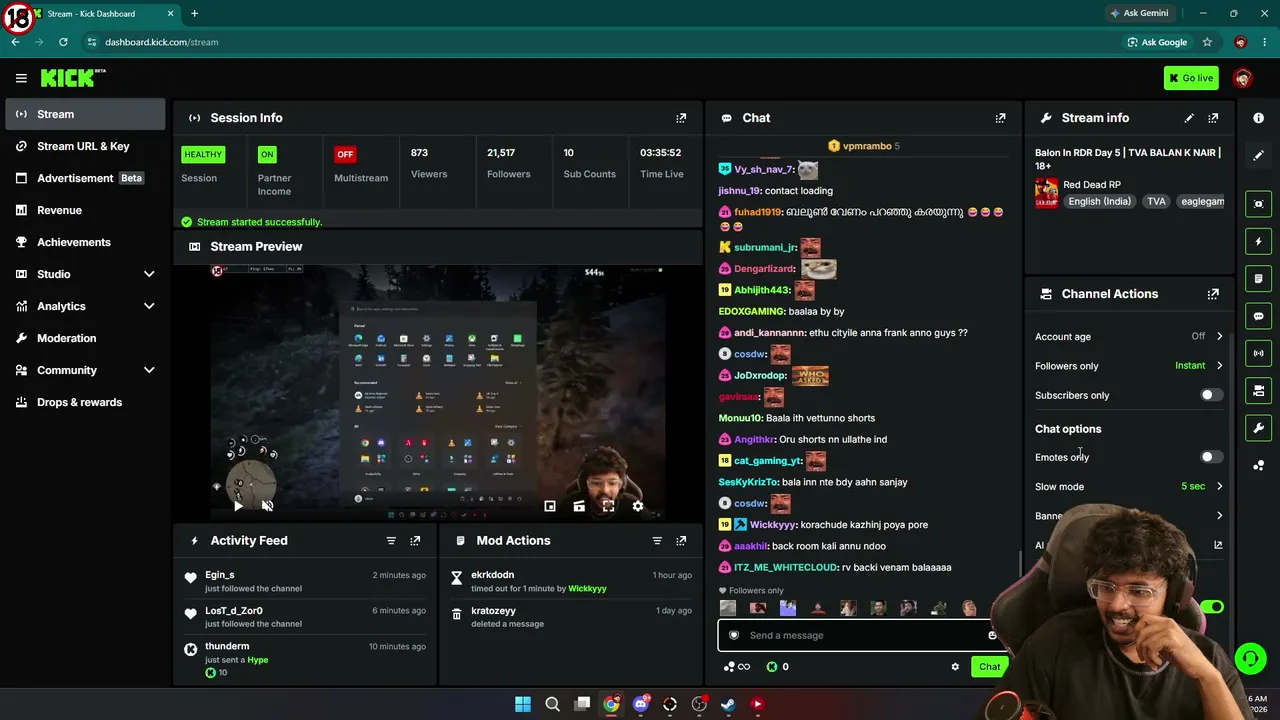This screenshot has width=1280, height=720.
Task: Toggle Emotes only chat option
Action: pyautogui.click(x=1211, y=457)
